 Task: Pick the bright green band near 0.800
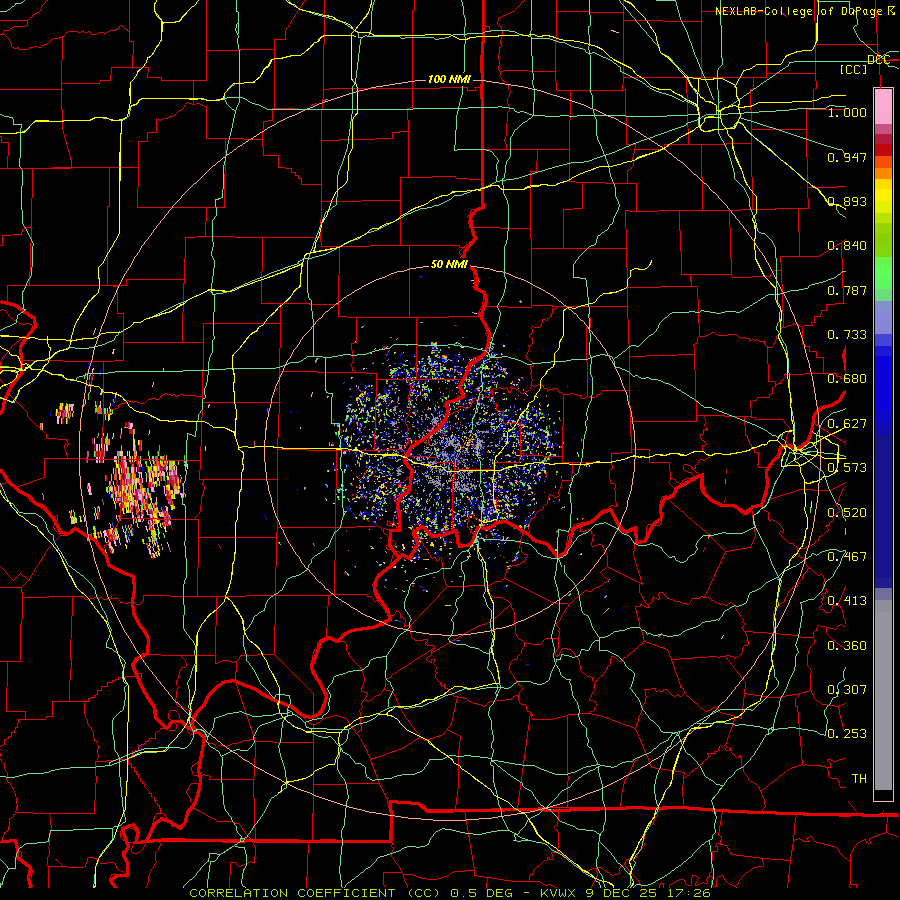(883, 273)
